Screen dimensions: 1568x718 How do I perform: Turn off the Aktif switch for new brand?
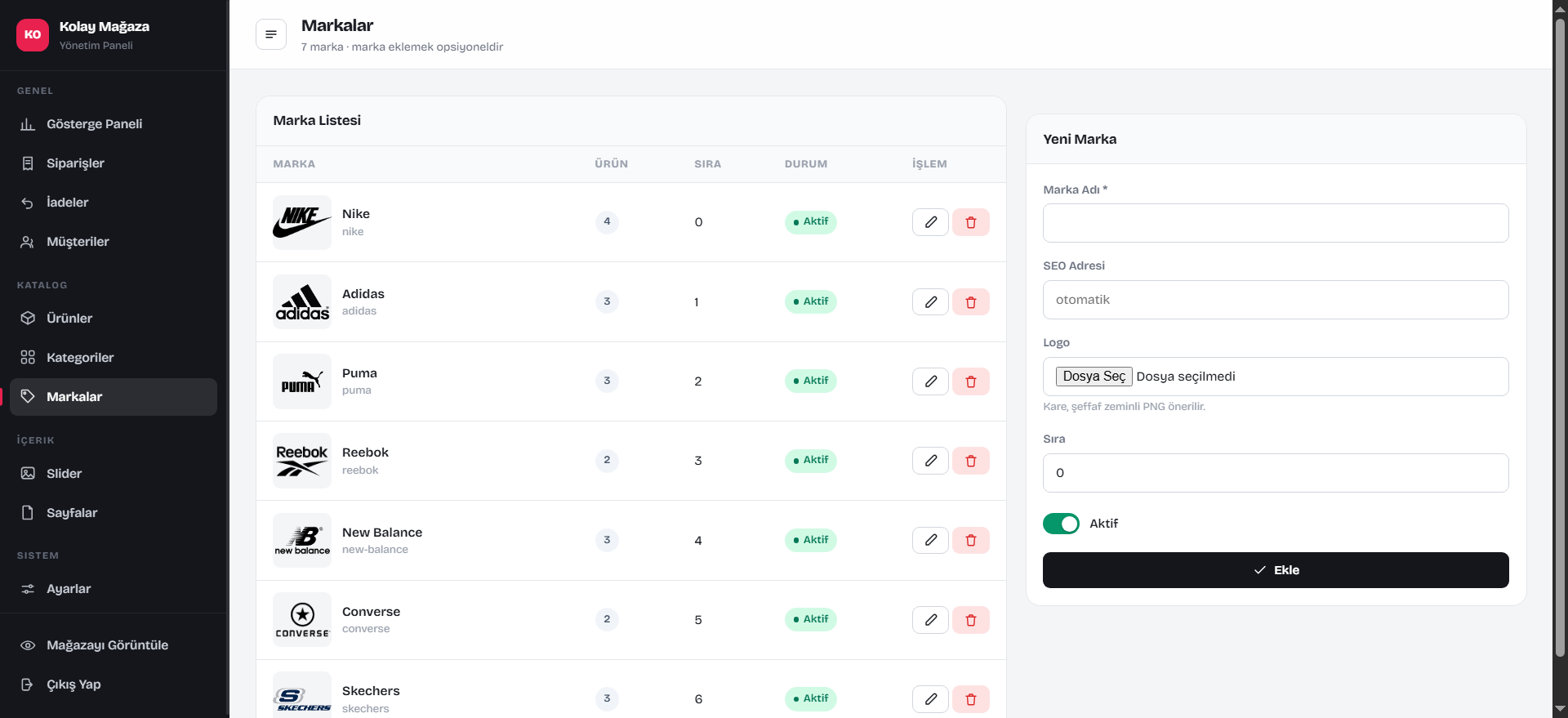click(1061, 524)
